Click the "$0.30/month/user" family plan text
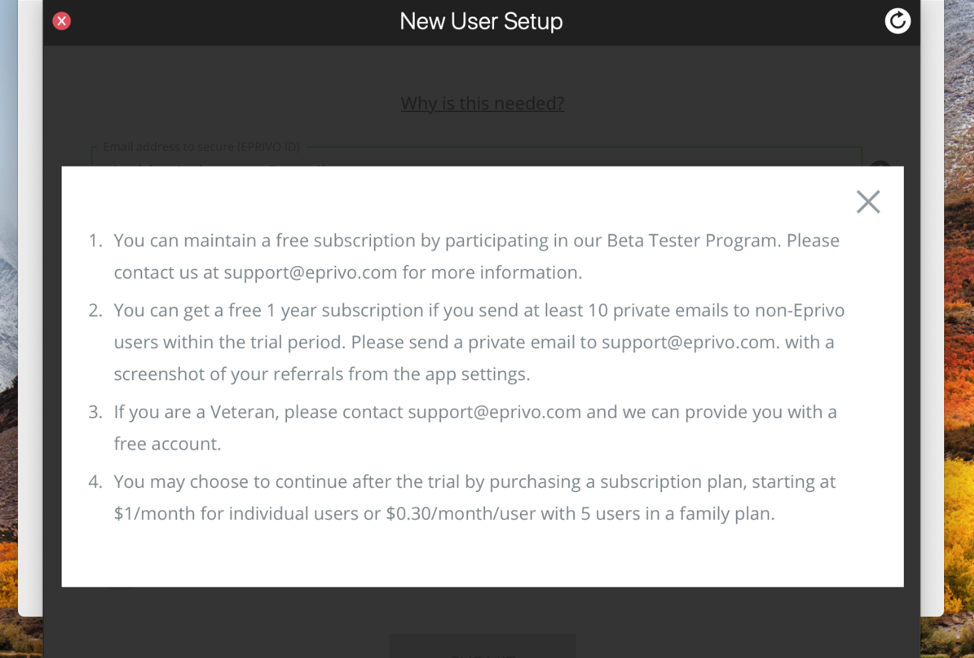 (x=458, y=514)
